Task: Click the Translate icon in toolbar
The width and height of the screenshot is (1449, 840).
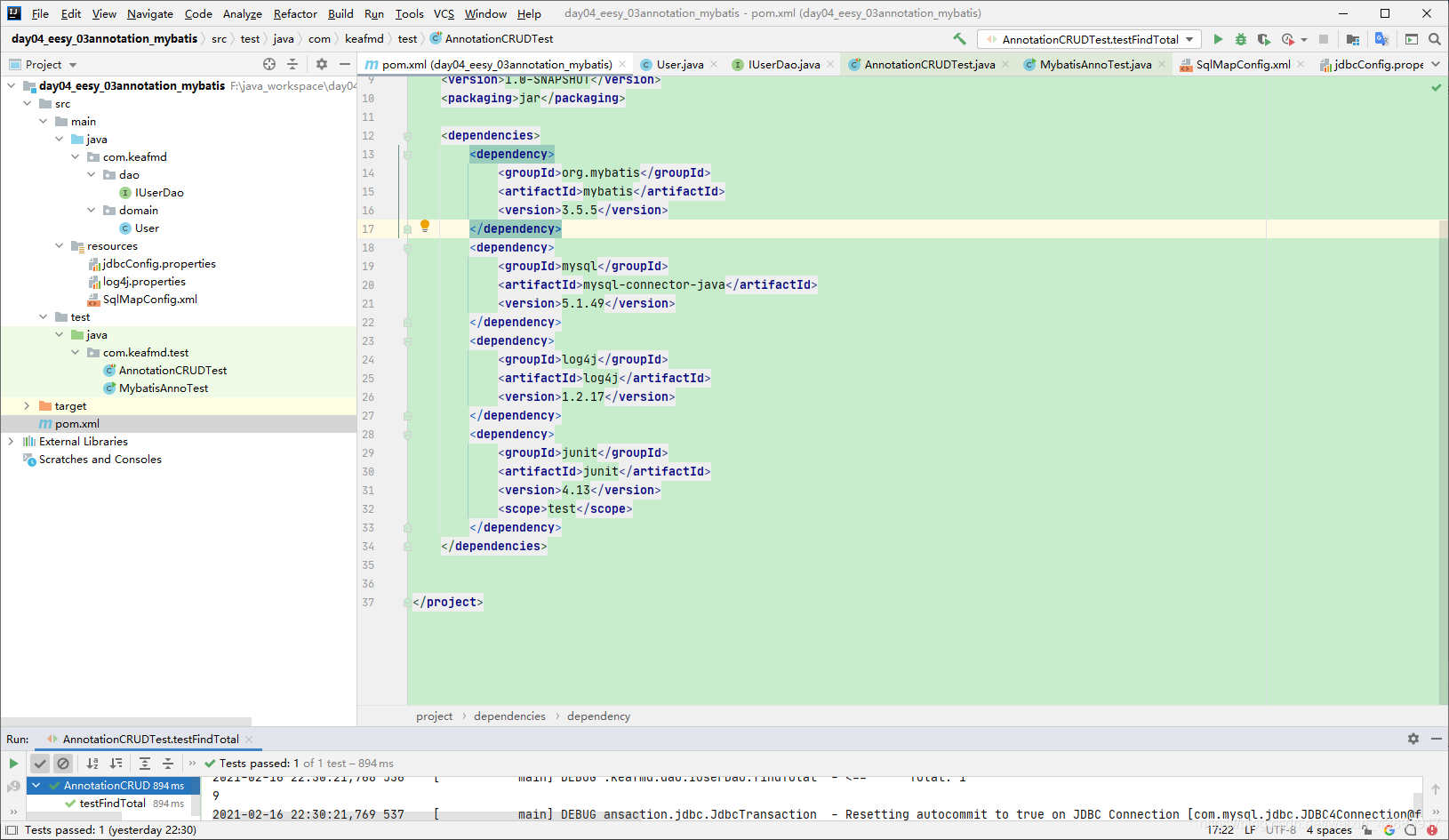Action: [1381, 39]
